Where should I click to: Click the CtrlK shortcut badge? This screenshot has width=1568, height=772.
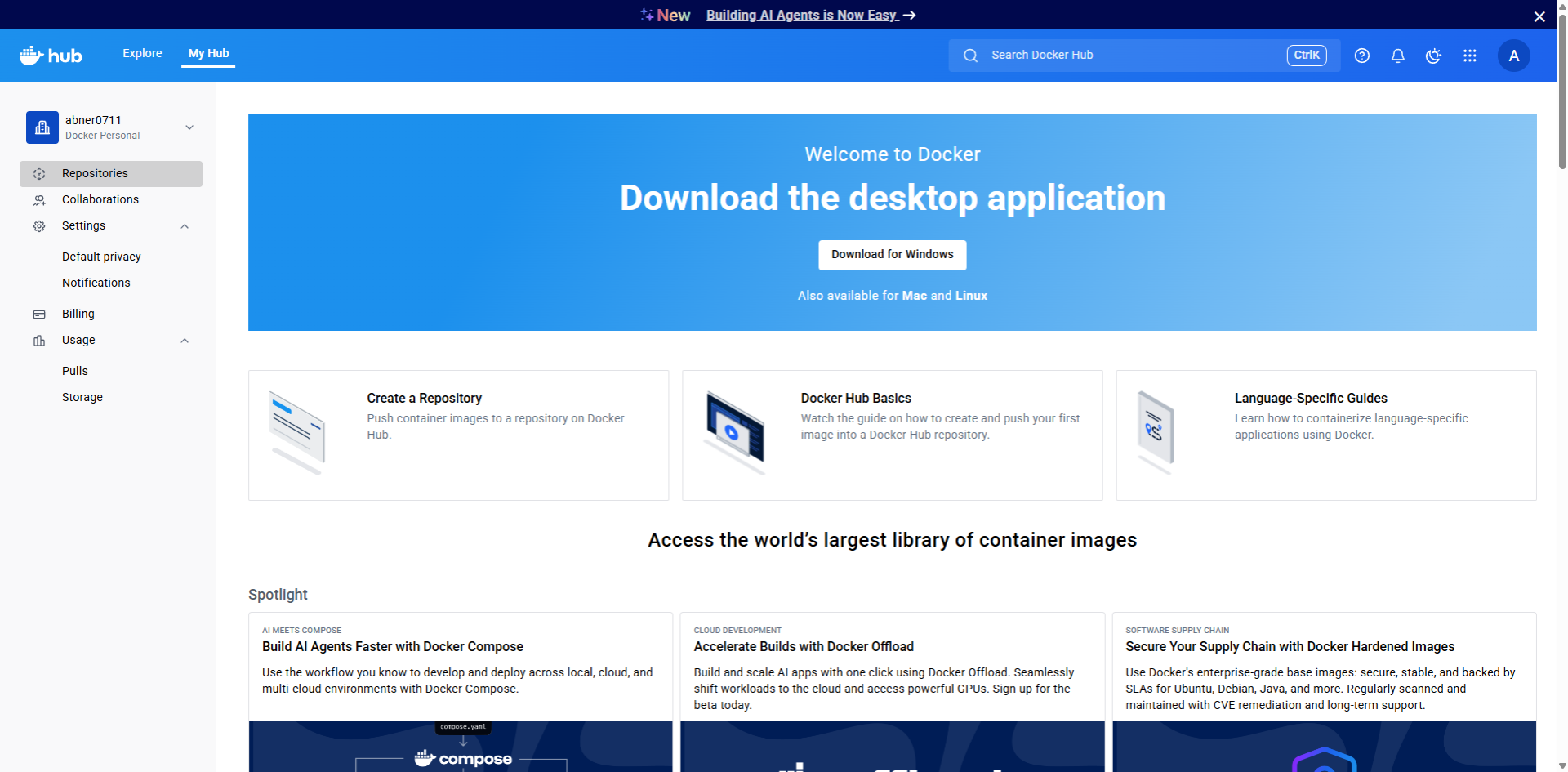(x=1307, y=56)
